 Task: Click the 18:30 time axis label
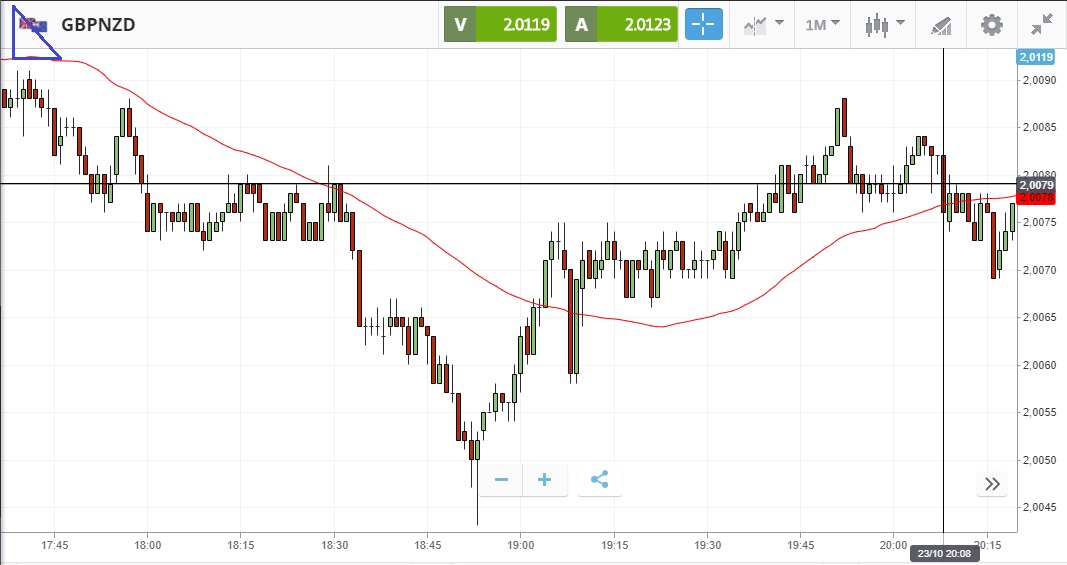(x=334, y=545)
